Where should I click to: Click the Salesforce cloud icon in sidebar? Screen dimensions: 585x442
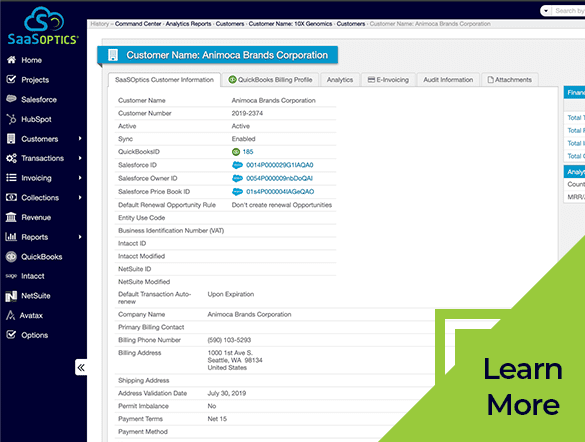(x=12, y=99)
